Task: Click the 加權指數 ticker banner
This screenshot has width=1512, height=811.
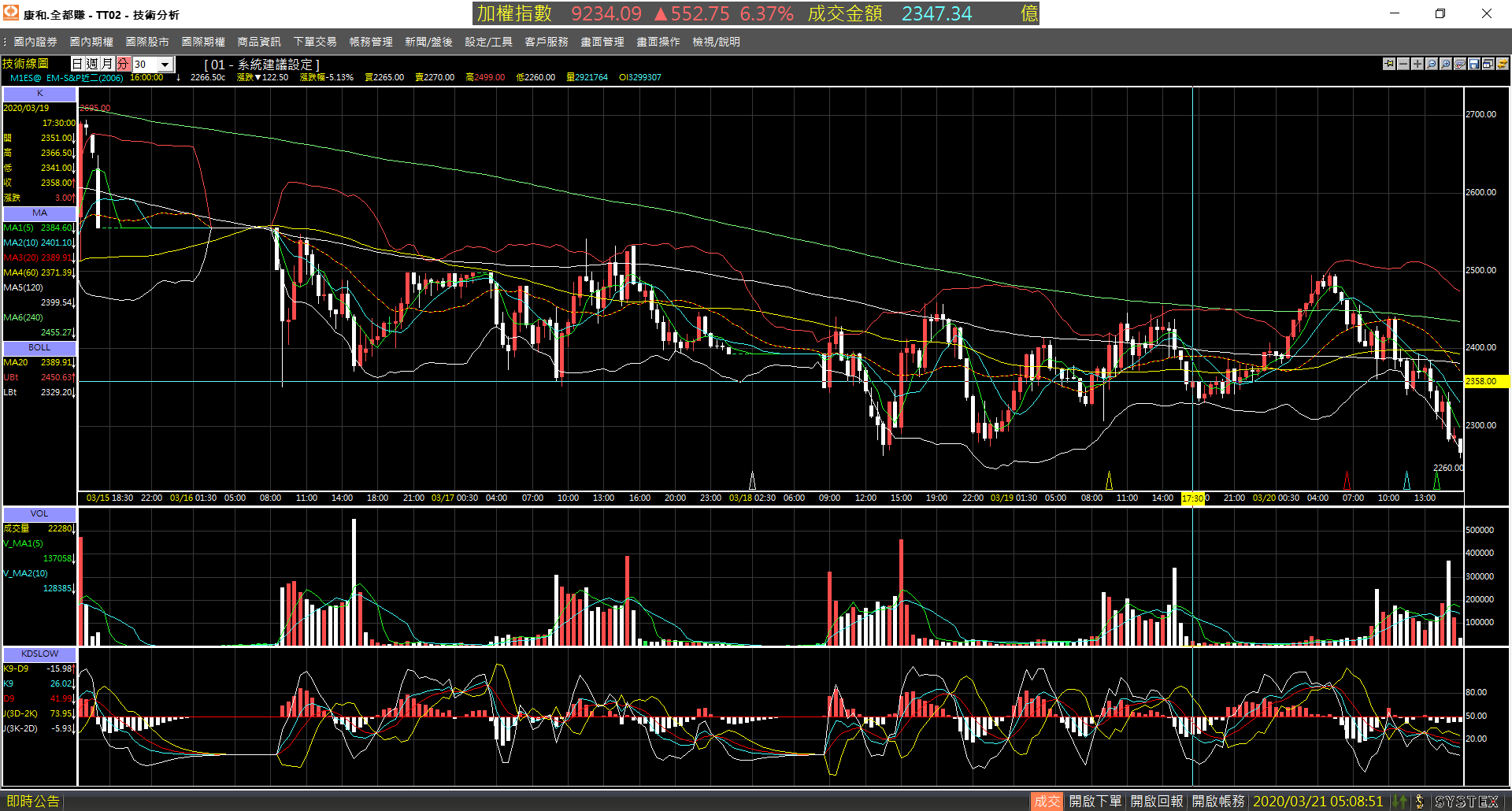Action: pos(756,13)
